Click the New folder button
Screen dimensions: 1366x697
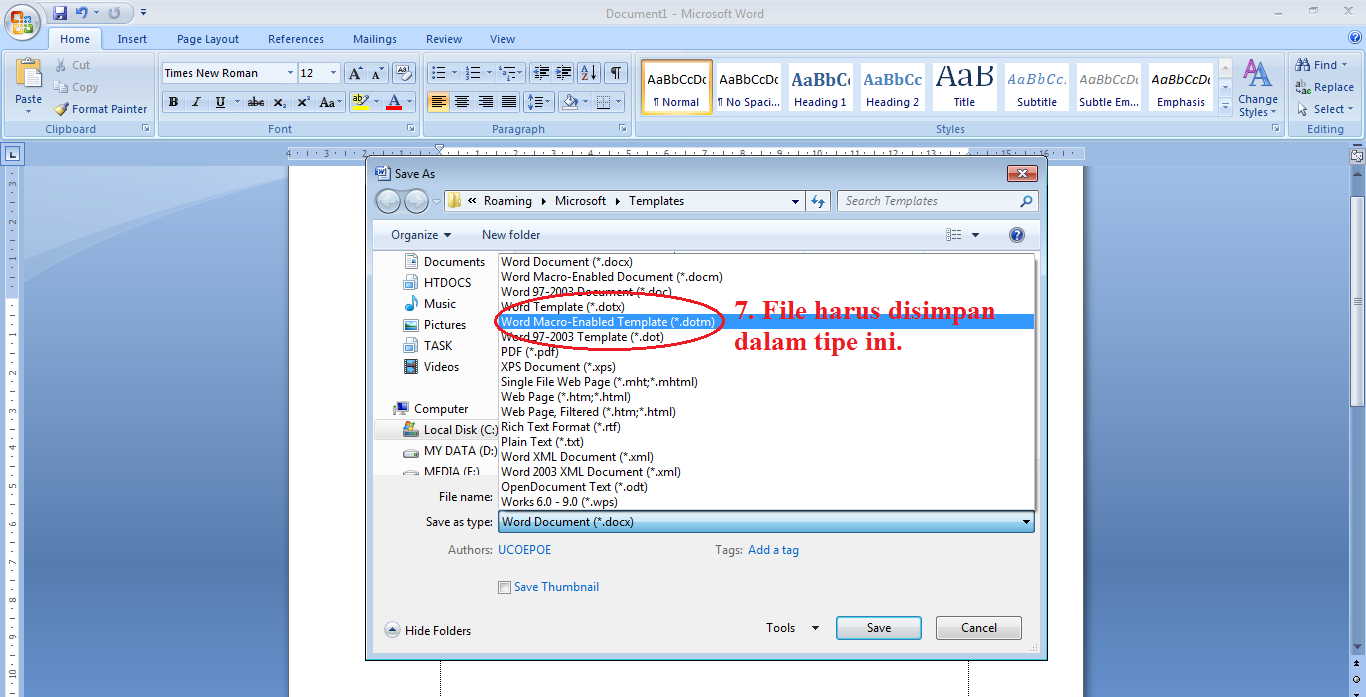click(x=511, y=234)
